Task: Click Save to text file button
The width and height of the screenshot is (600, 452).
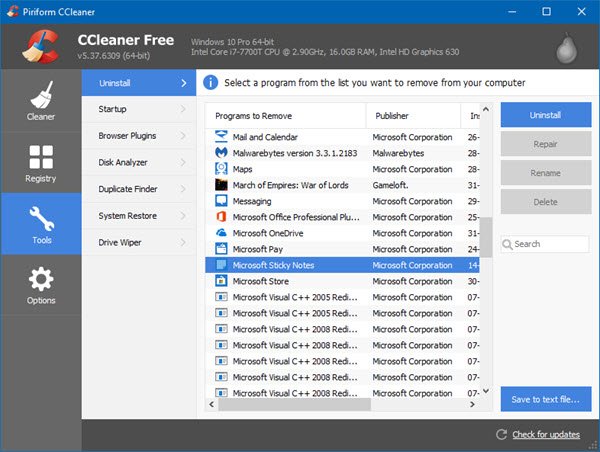Action: click(546, 399)
